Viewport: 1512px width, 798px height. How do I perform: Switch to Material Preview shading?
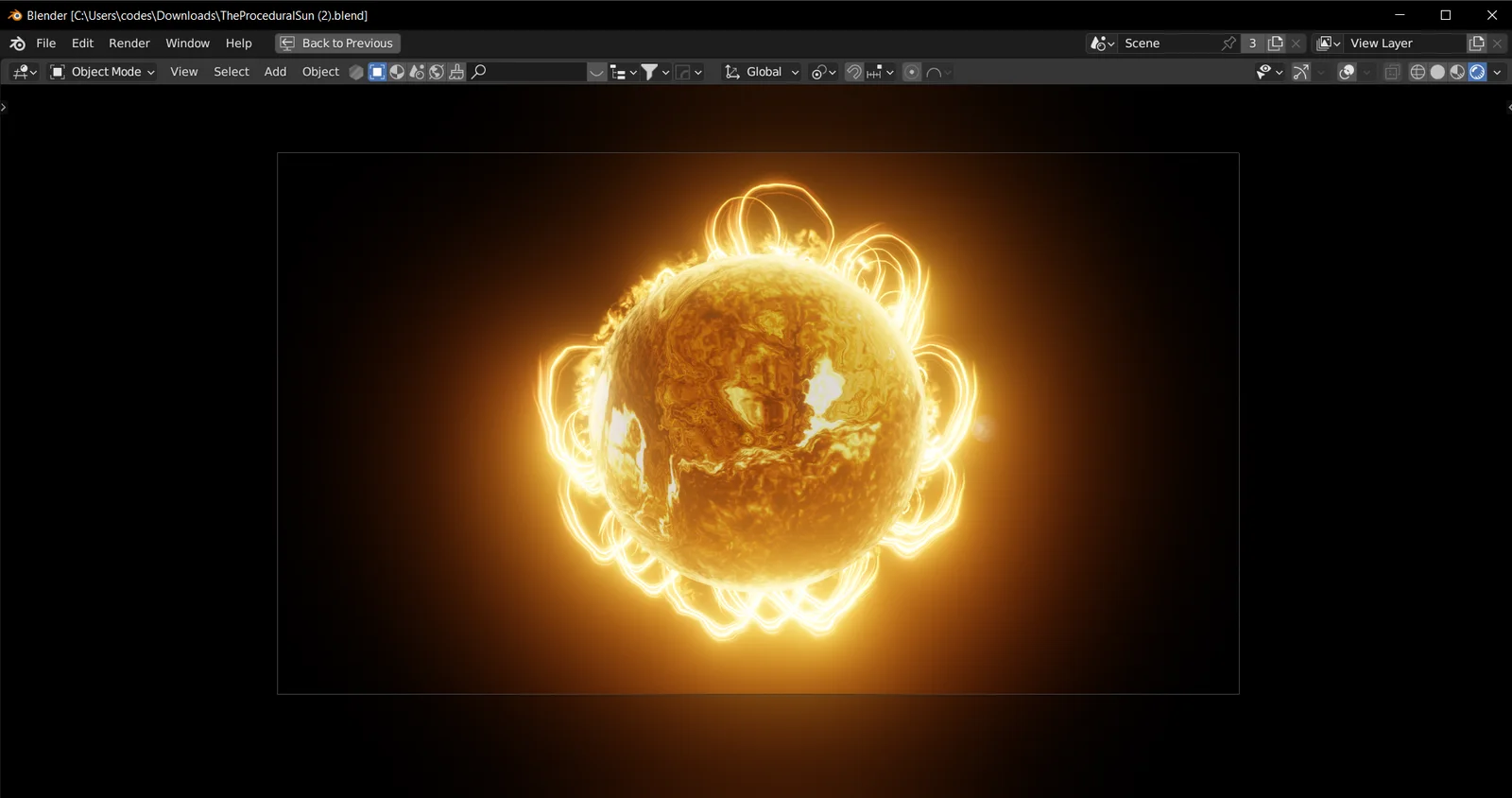pos(1457,72)
